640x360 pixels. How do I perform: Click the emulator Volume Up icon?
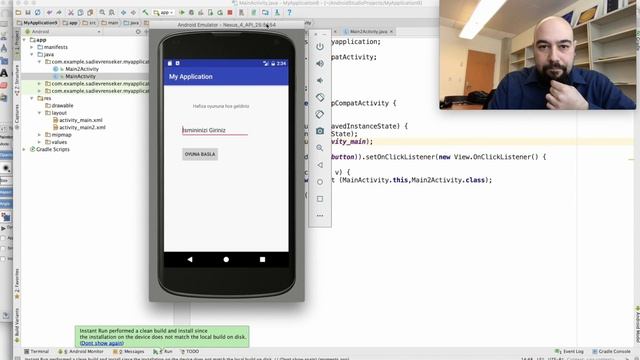(320, 63)
